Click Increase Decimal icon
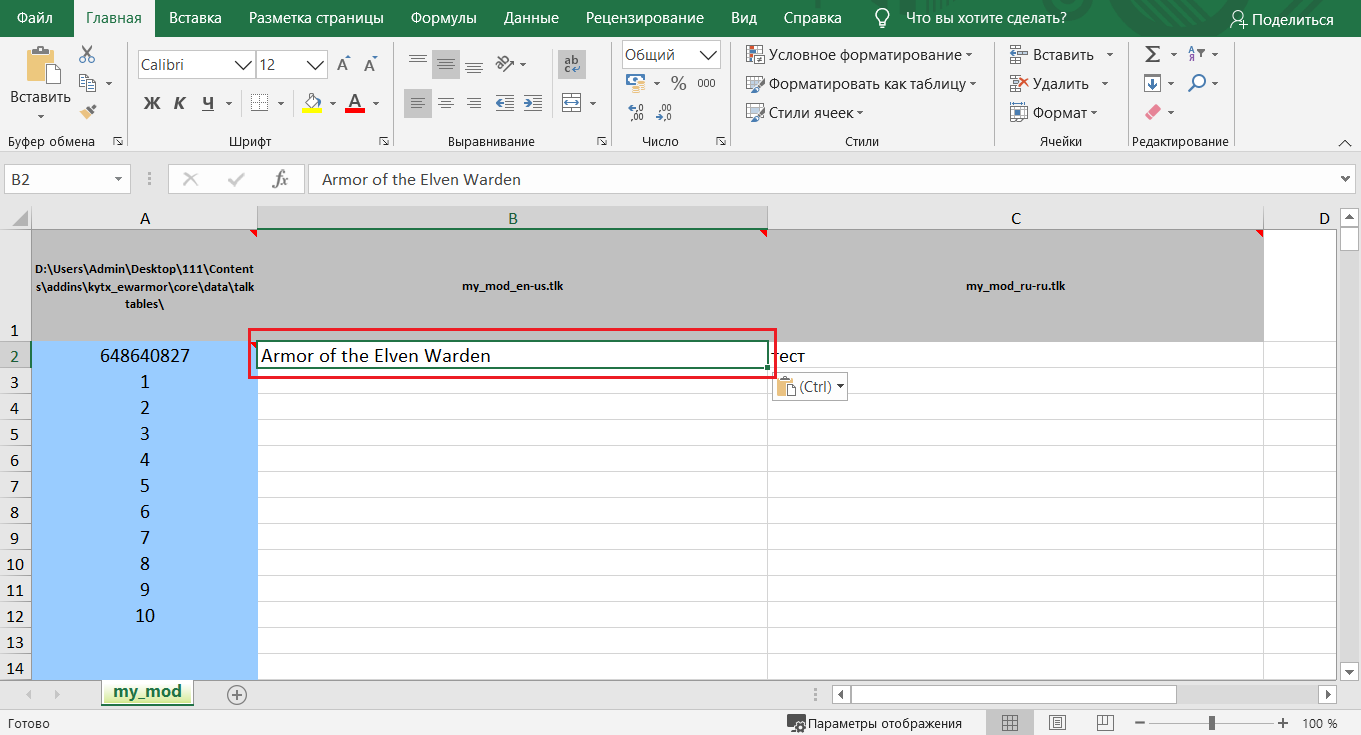Screen dimensions: 1361x735 click(x=636, y=111)
